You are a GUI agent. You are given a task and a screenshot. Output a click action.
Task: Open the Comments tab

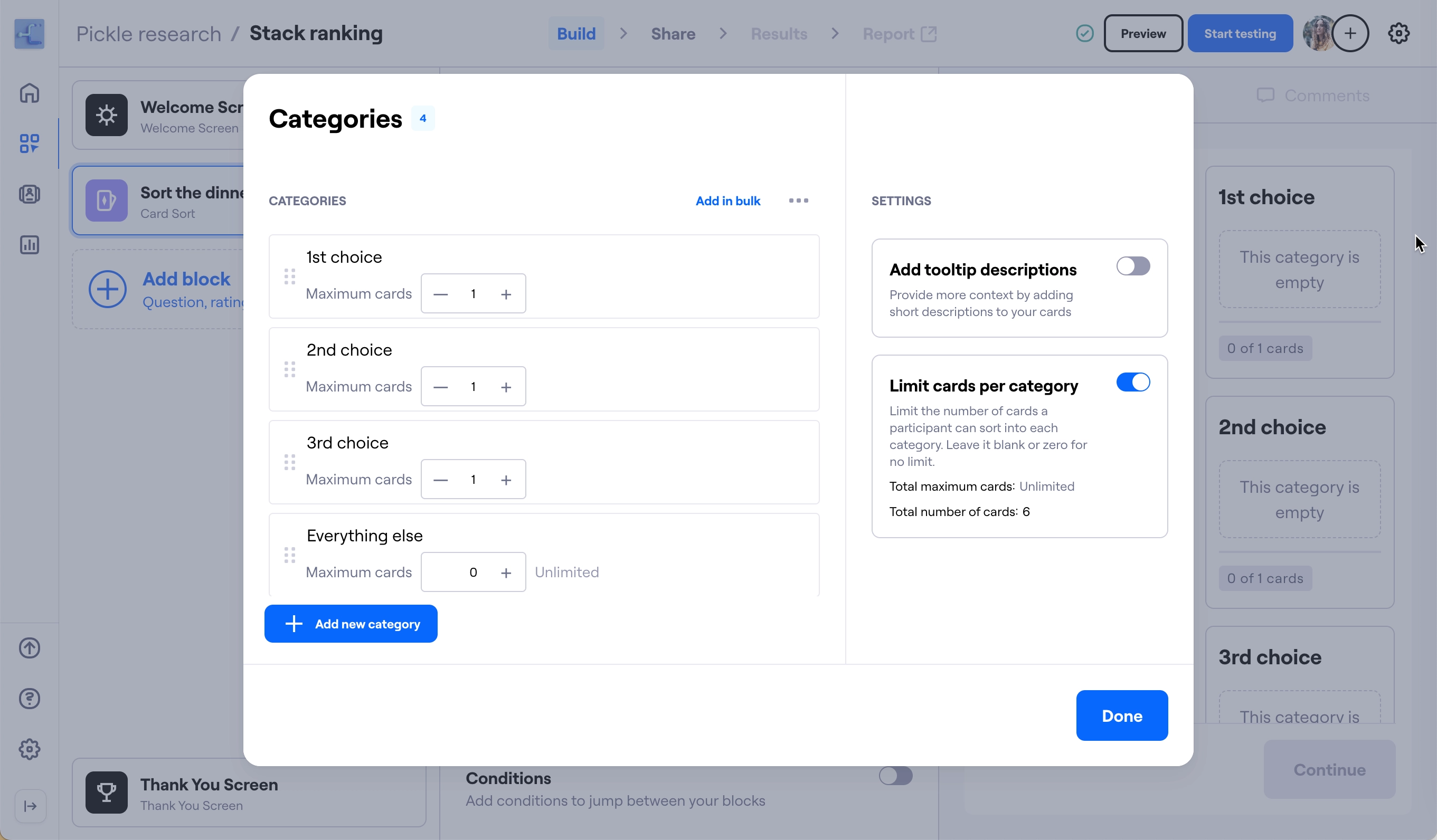(x=1313, y=95)
